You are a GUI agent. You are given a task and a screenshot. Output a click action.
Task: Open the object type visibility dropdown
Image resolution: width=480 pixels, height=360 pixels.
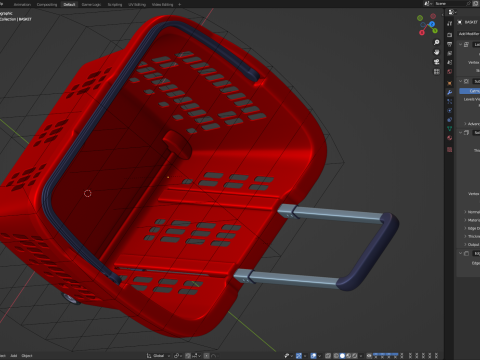[x=288, y=356]
